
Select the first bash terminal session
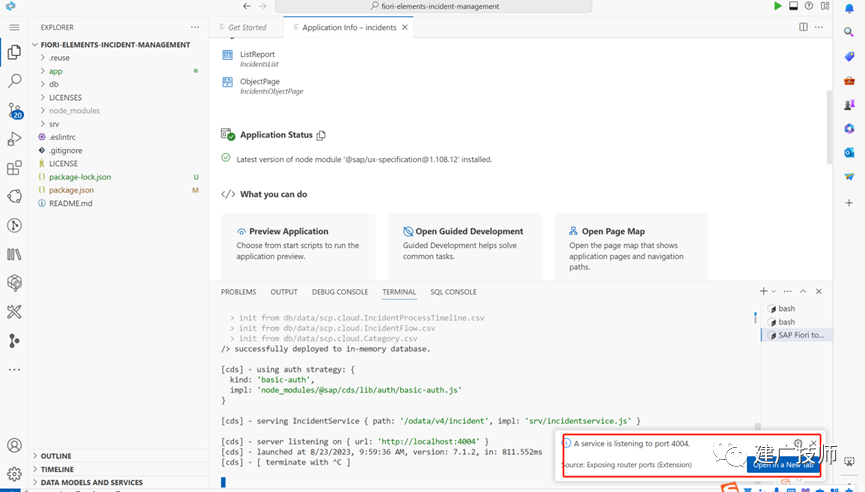click(x=797, y=308)
